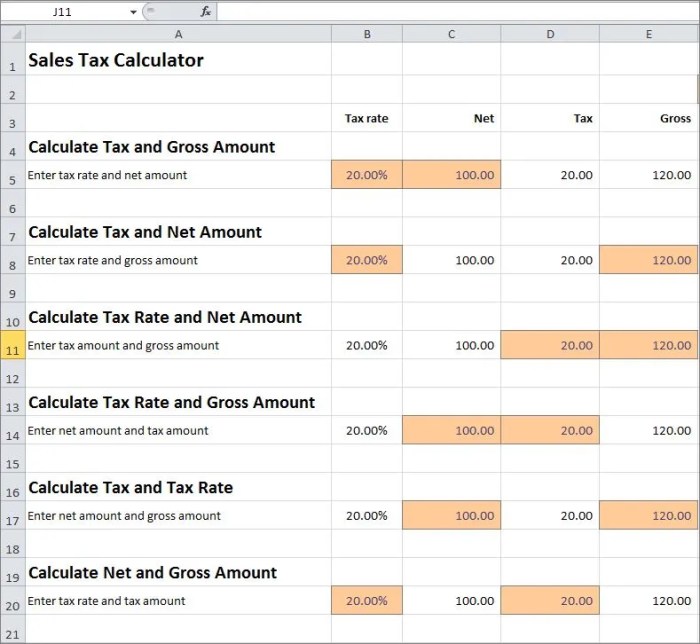Click 'Enter tax rate and tax amount' cell
The height and width of the screenshot is (644, 700).
click(179, 601)
